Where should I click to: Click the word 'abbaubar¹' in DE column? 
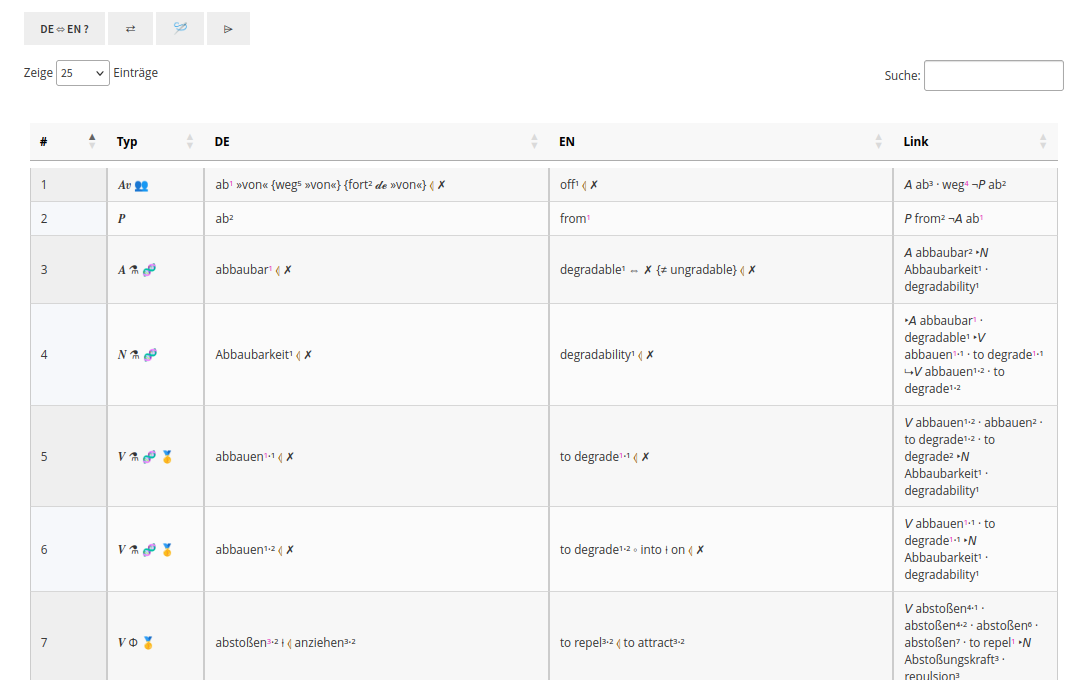(244, 270)
